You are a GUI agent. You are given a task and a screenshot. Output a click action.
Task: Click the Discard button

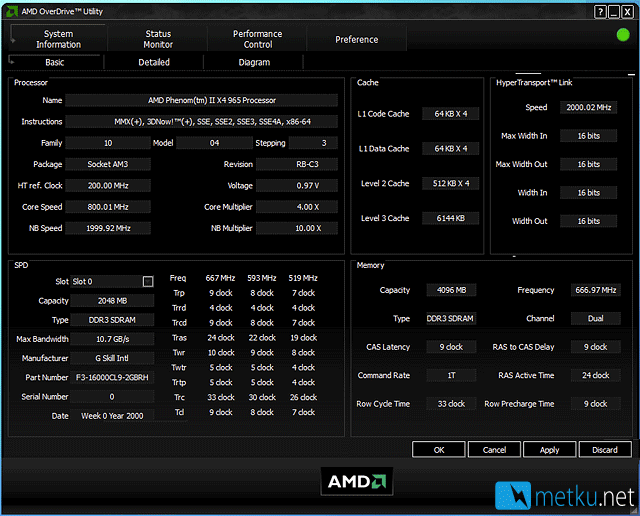[605, 449]
